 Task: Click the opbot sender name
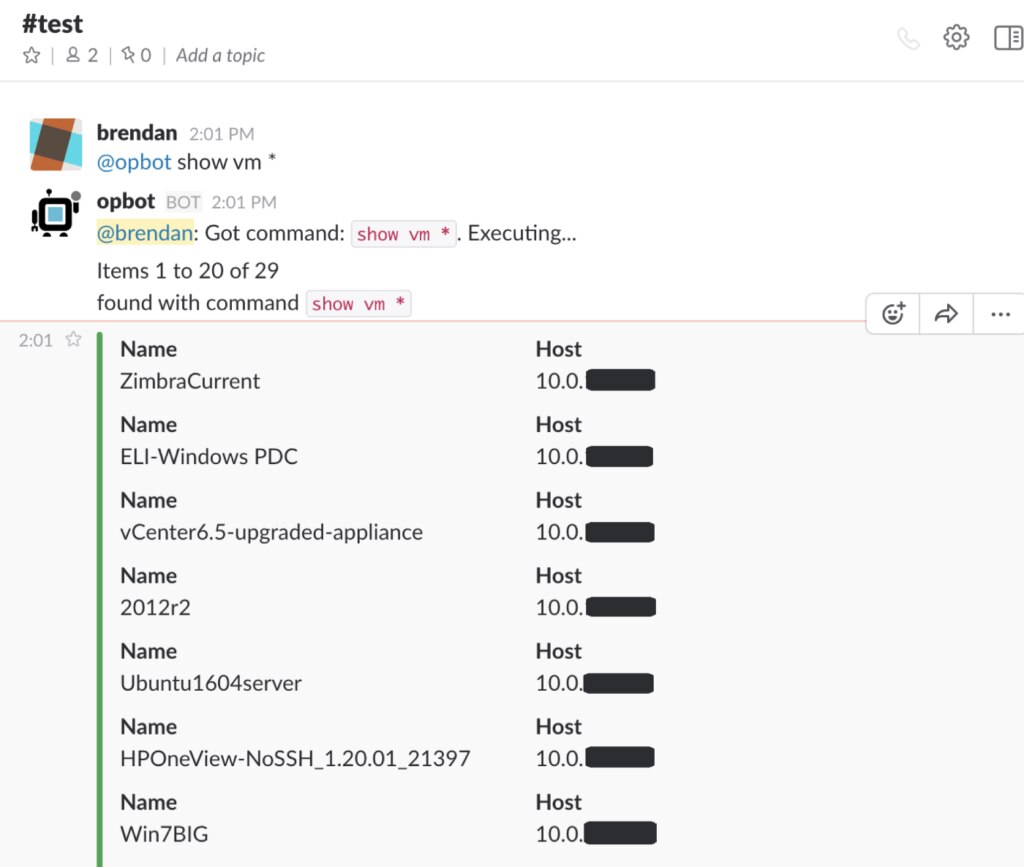click(x=127, y=202)
